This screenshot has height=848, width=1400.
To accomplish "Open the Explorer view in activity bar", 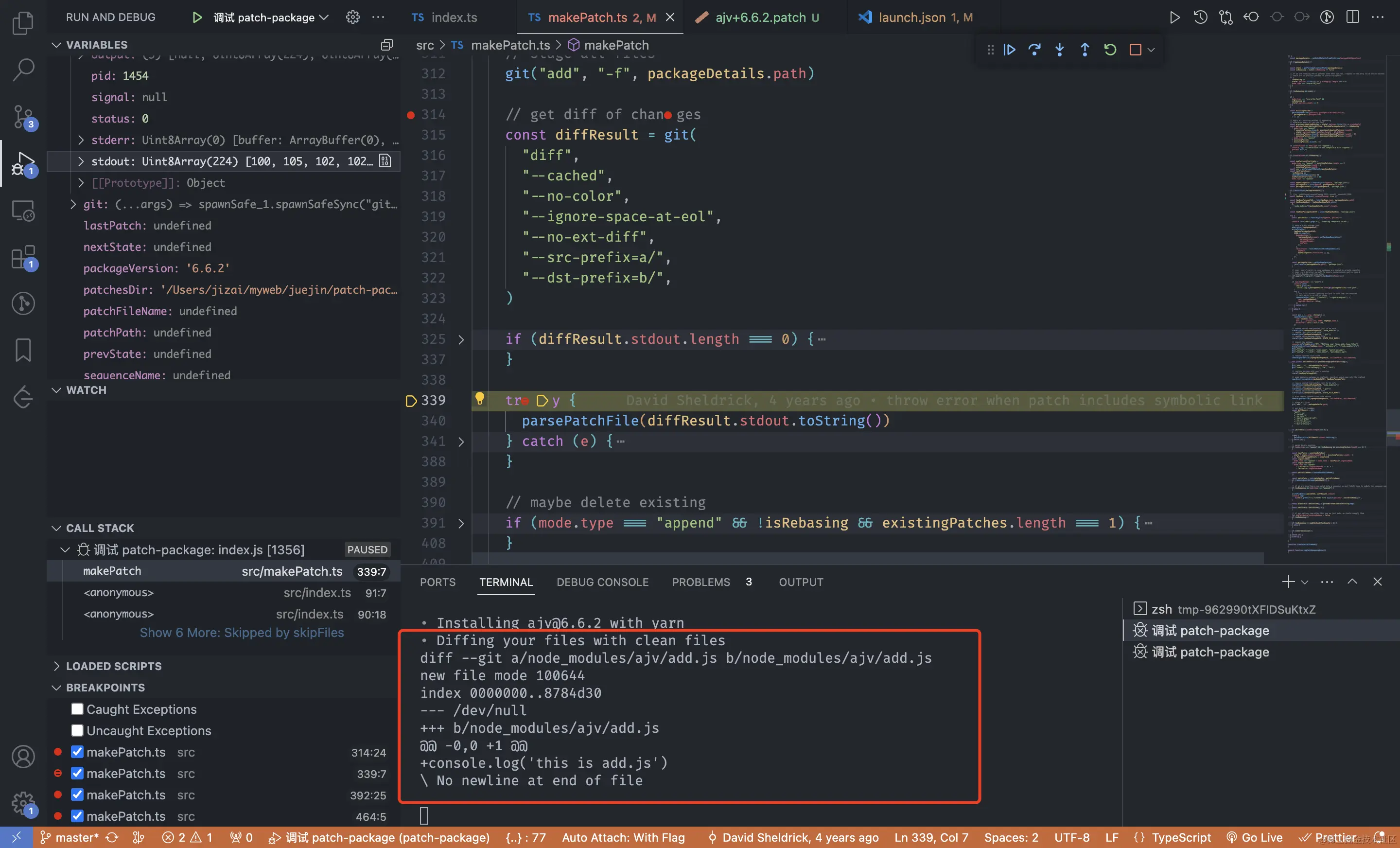I will (23, 23).
